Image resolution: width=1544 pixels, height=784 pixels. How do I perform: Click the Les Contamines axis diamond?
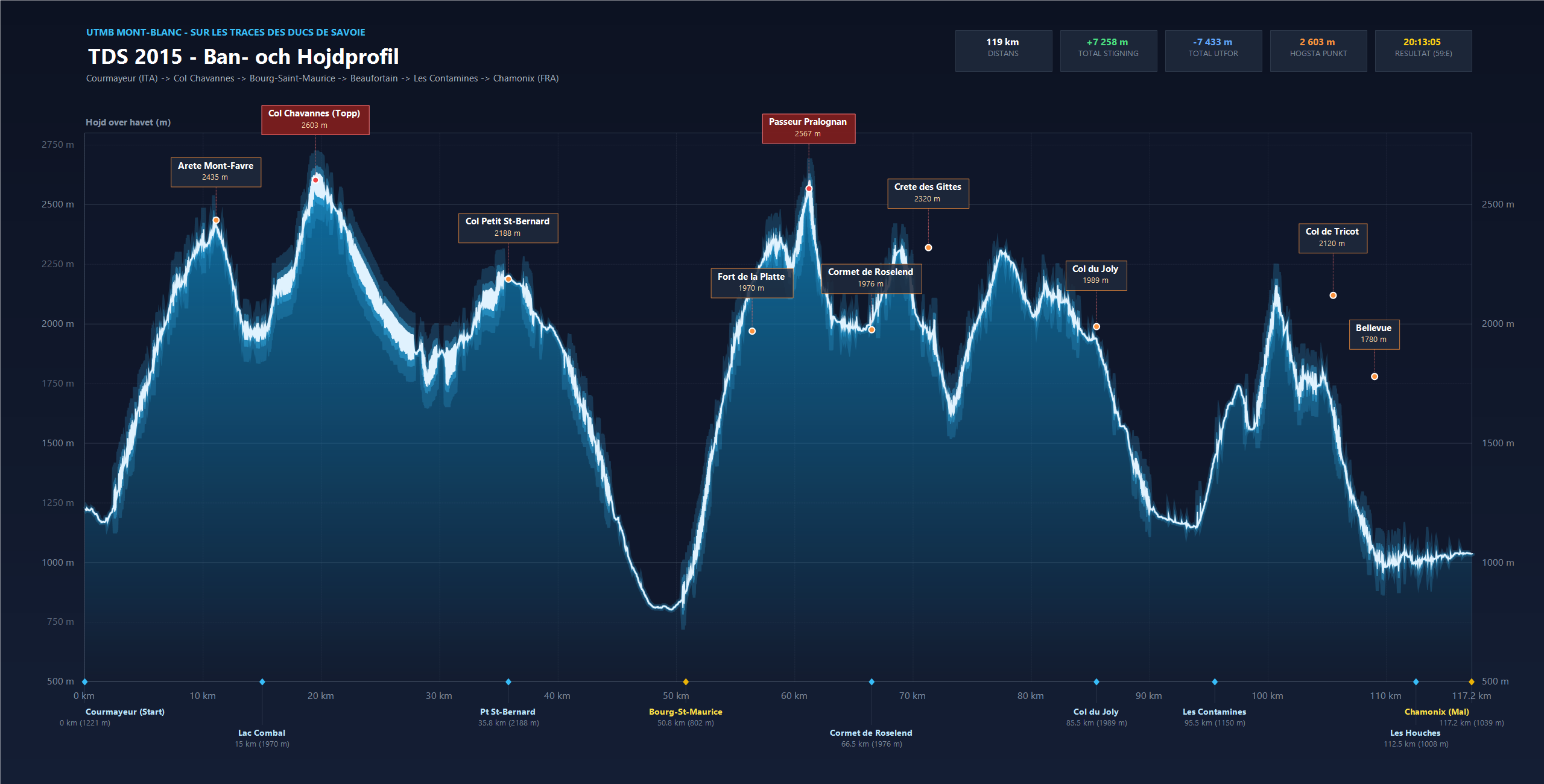[x=1215, y=681]
